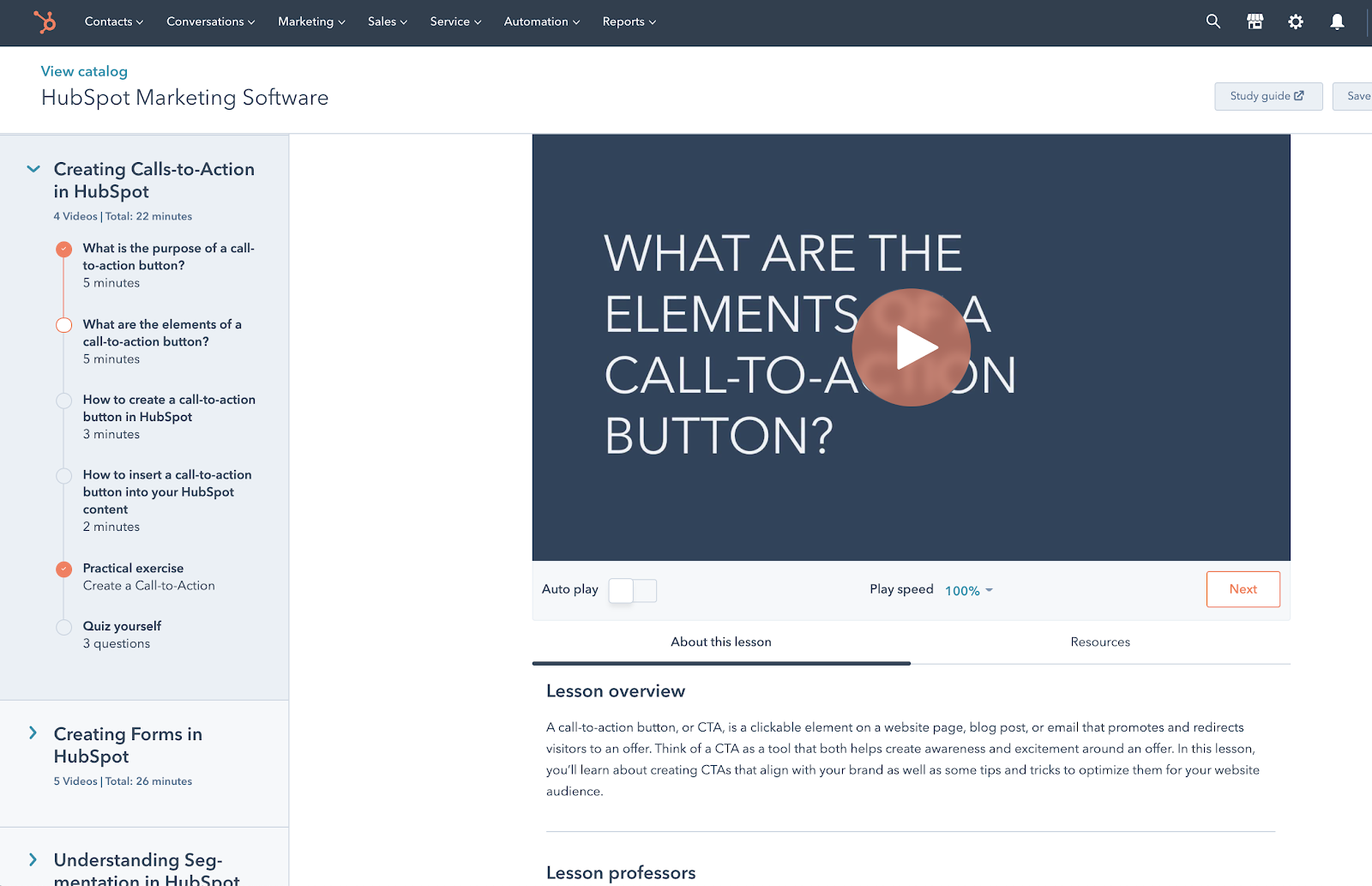
Task: Expand Understanding Segmentation section
Action: click(33, 859)
